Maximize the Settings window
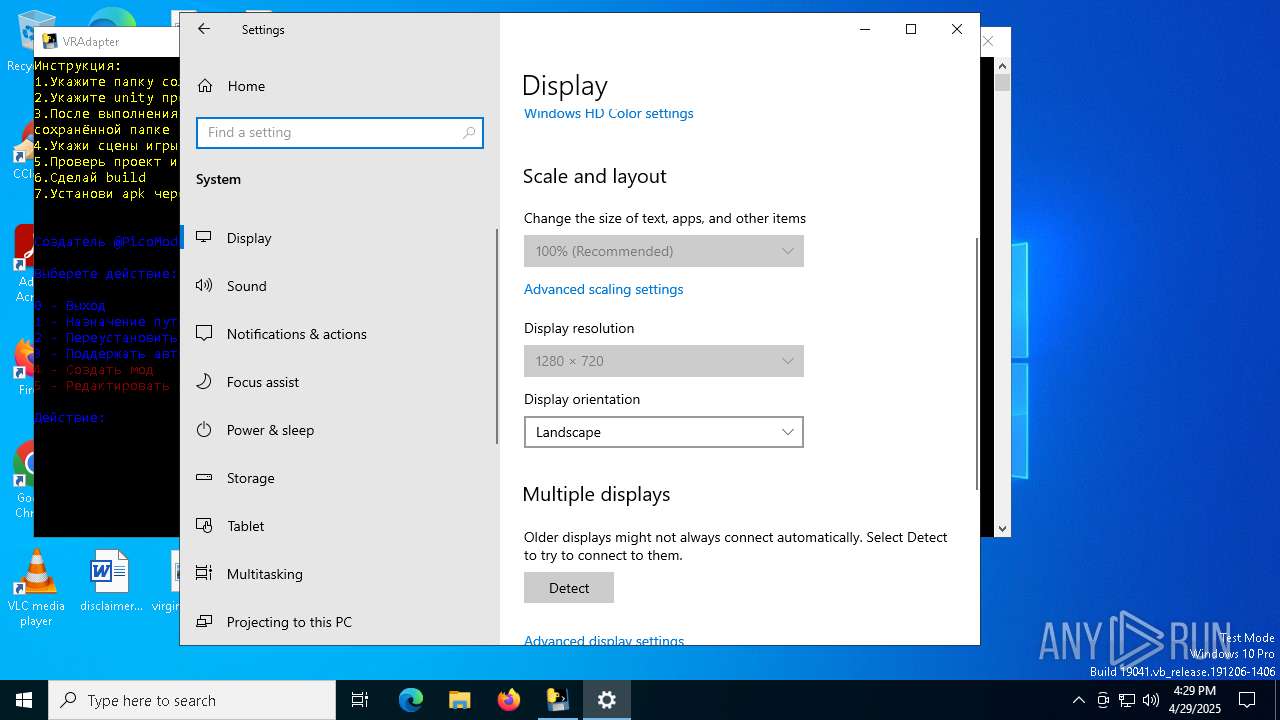 point(911,29)
